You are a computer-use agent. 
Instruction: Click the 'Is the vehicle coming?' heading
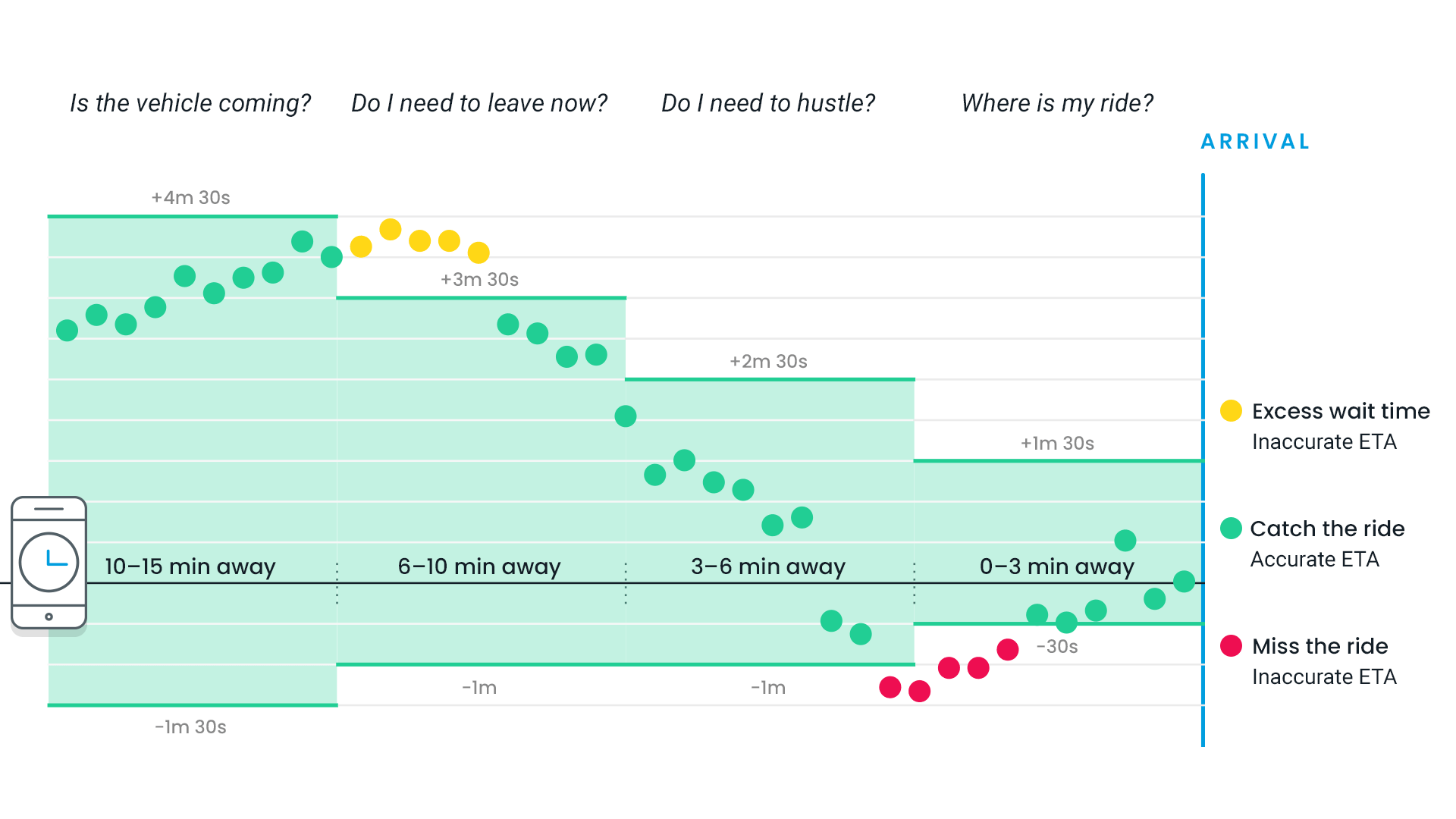click(x=190, y=103)
